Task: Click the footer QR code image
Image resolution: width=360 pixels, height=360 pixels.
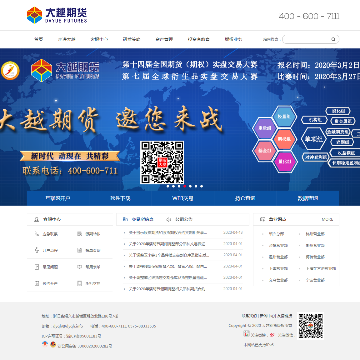Action: pyautogui.click(x=311, y=326)
